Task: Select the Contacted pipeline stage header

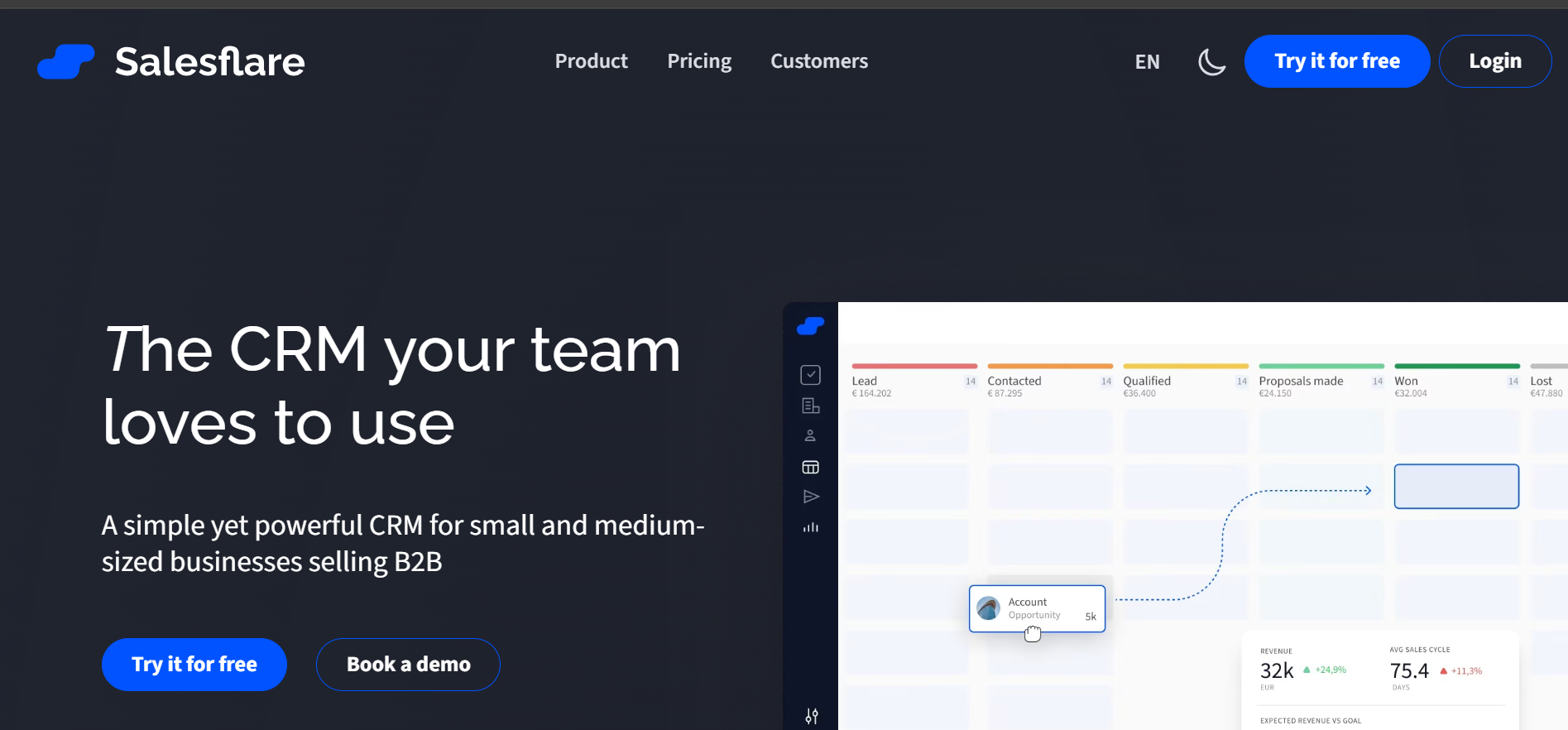Action: (1050, 382)
